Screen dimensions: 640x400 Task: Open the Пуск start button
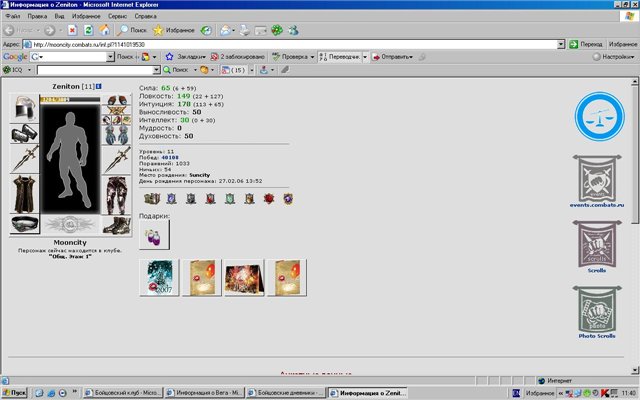pyautogui.click(x=14, y=393)
